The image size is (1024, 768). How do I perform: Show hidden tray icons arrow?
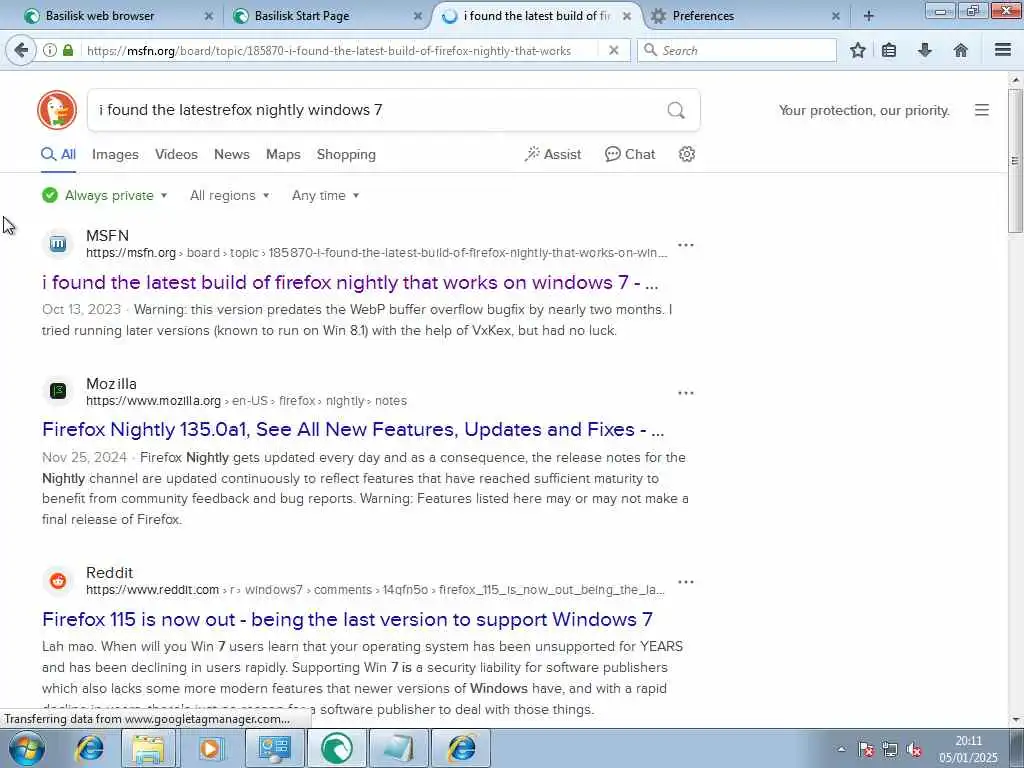point(841,749)
